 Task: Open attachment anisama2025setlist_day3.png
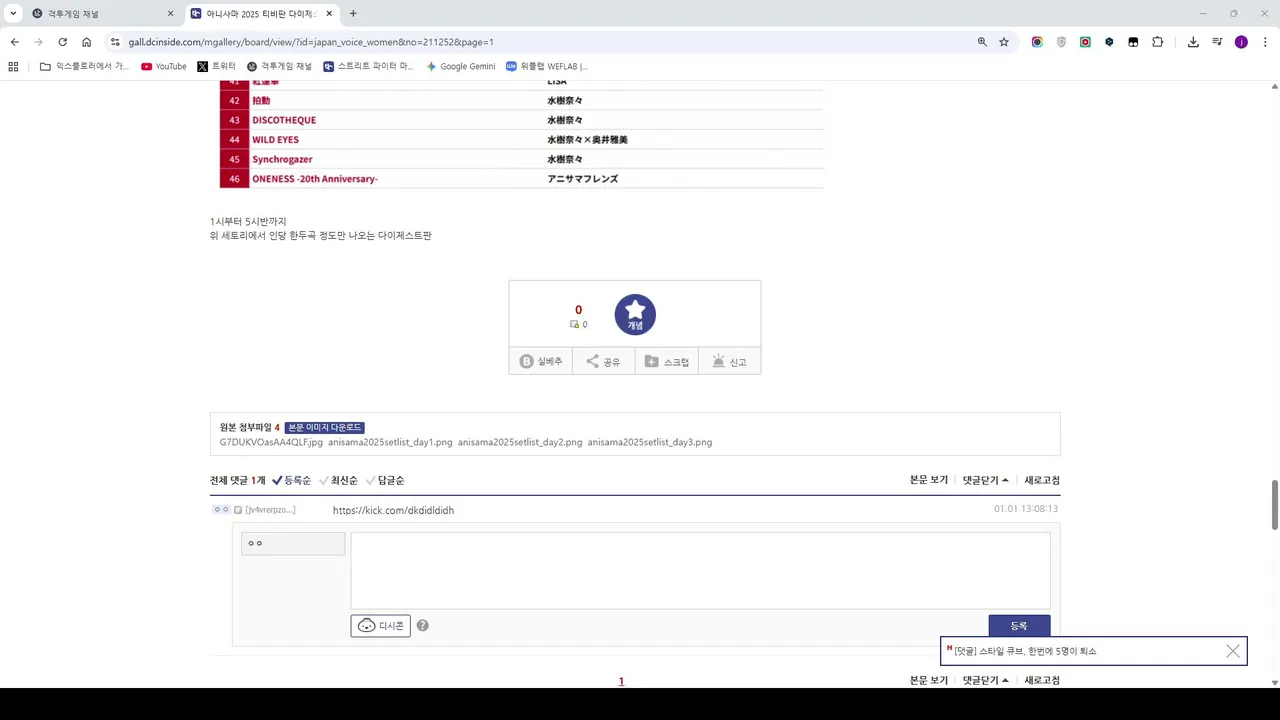(650, 442)
